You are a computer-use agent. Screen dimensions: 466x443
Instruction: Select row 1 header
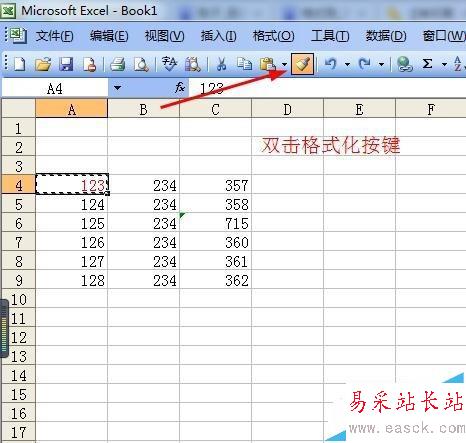19,128
